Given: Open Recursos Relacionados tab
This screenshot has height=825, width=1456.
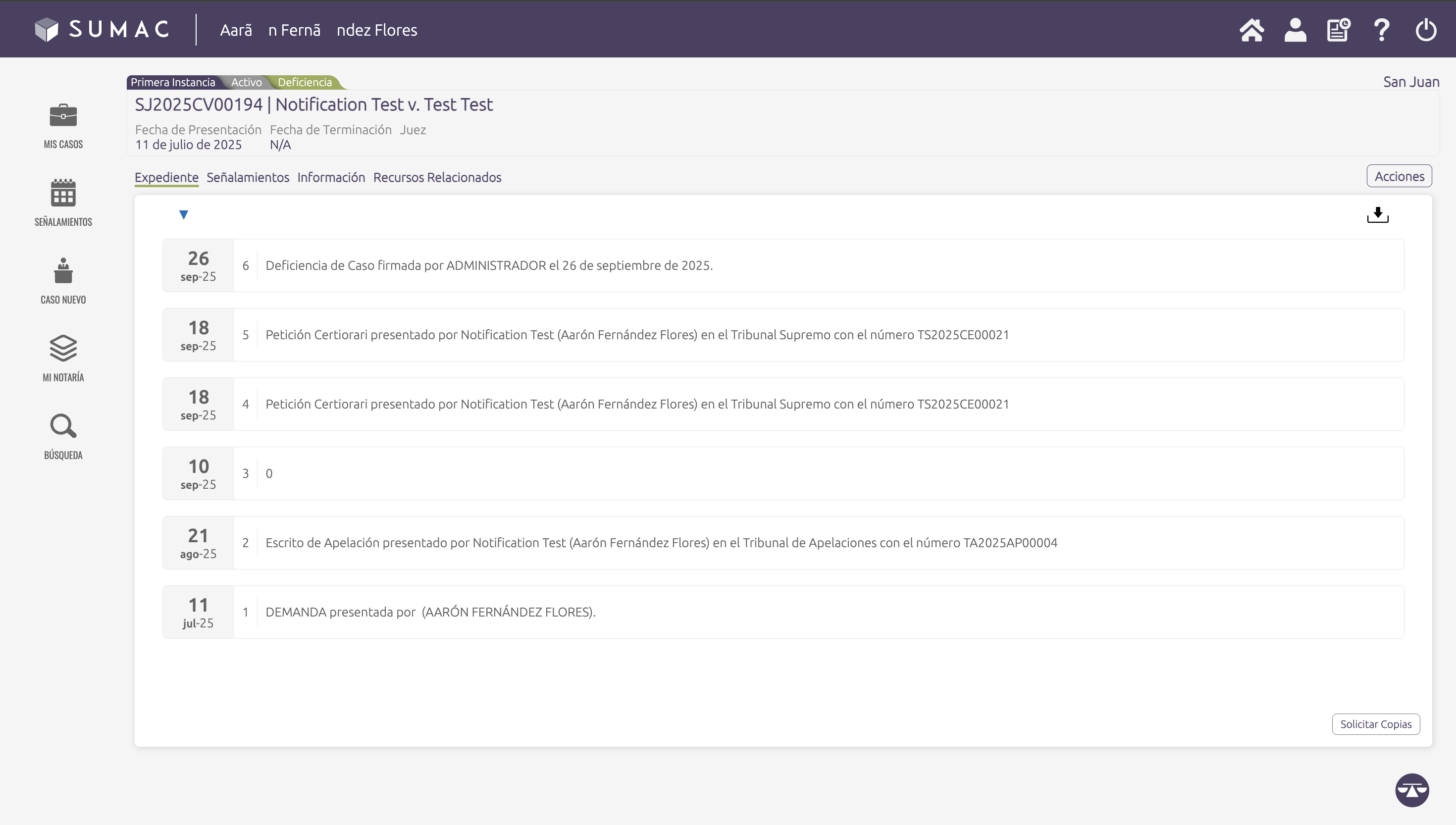Looking at the screenshot, I should click(x=437, y=177).
